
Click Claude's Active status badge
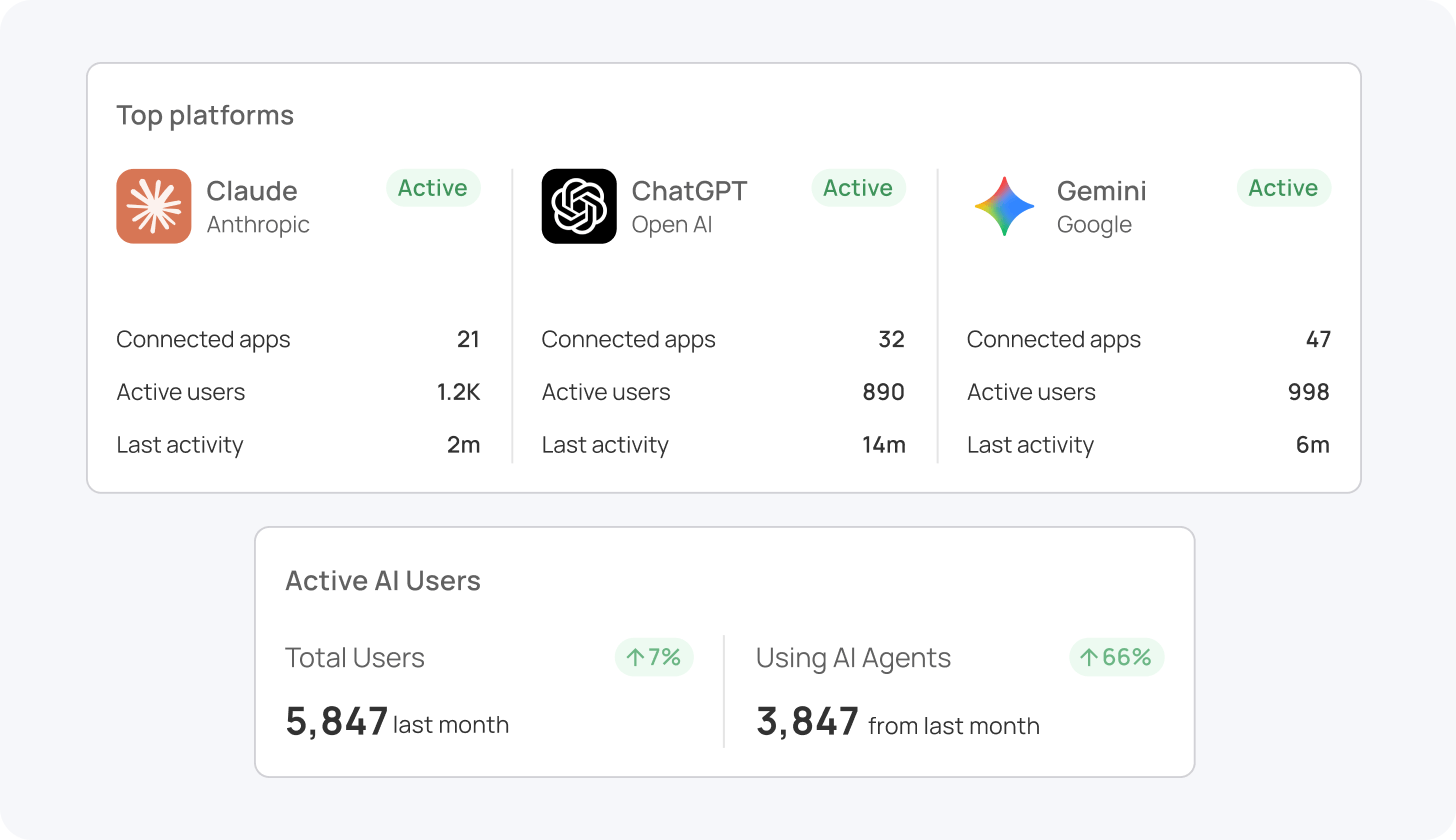tap(432, 188)
